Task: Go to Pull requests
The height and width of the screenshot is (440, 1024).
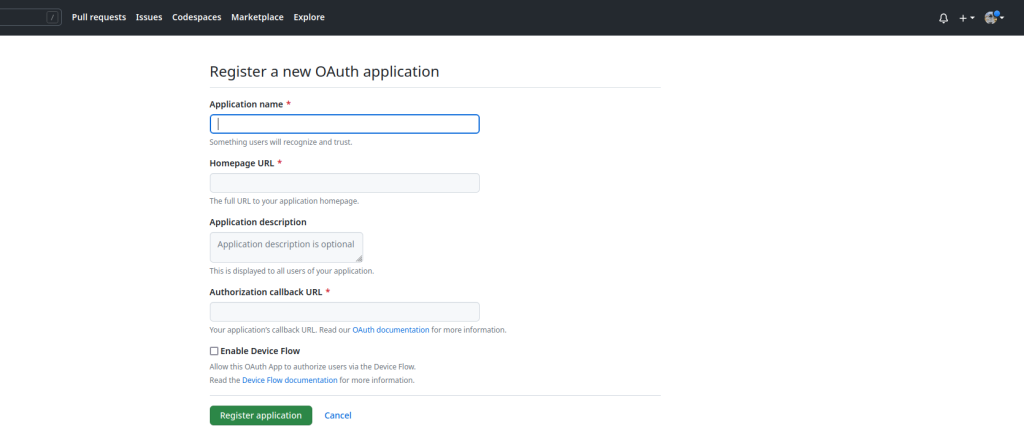Action: [x=99, y=18]
